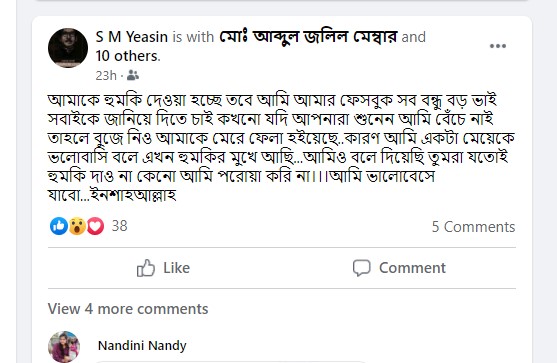Viewport: 557px width, 363px height.
Task: Click the friends audience privacy icon
Action: click(x=133, y=75)
